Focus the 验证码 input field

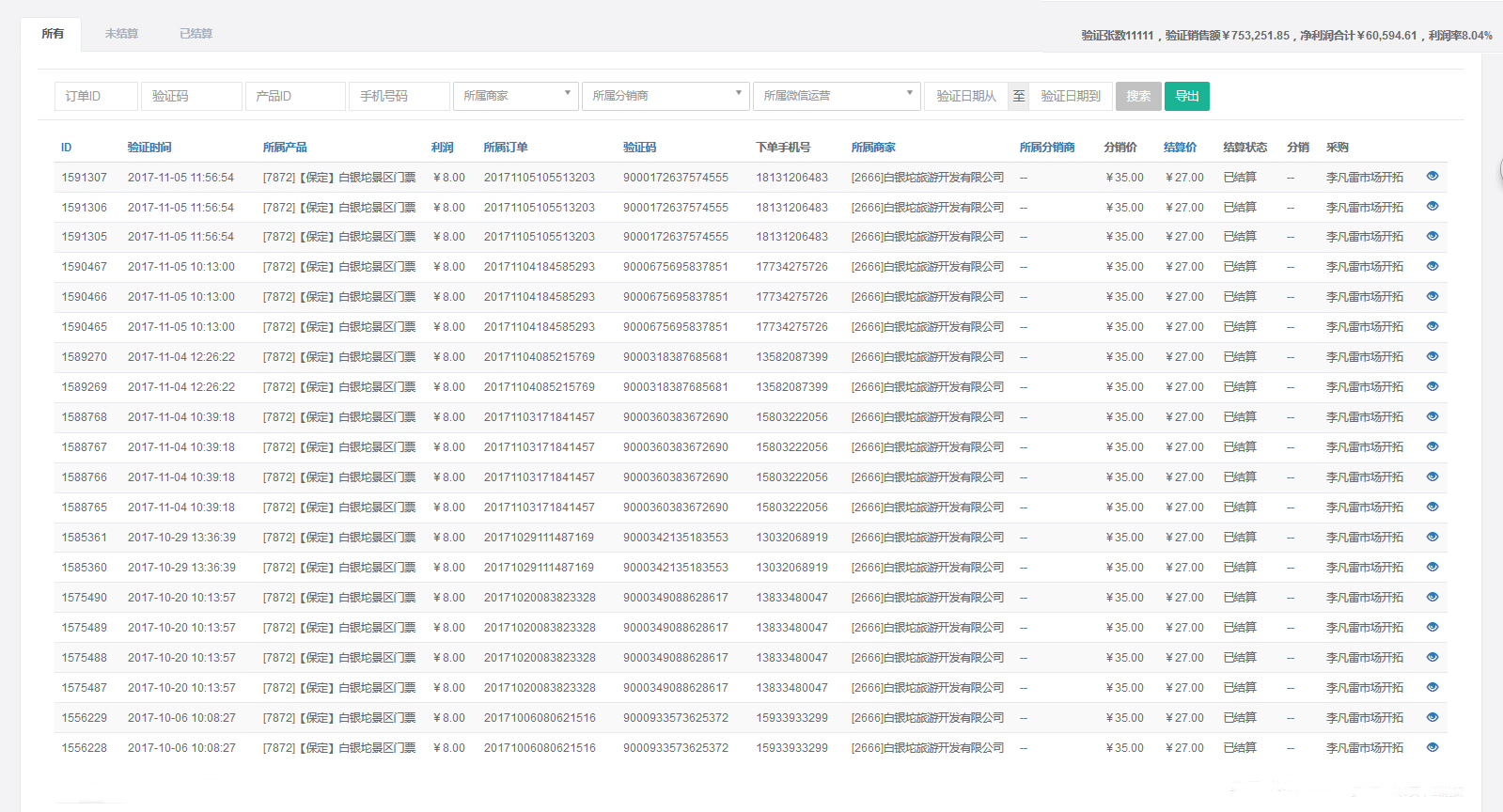192,96
